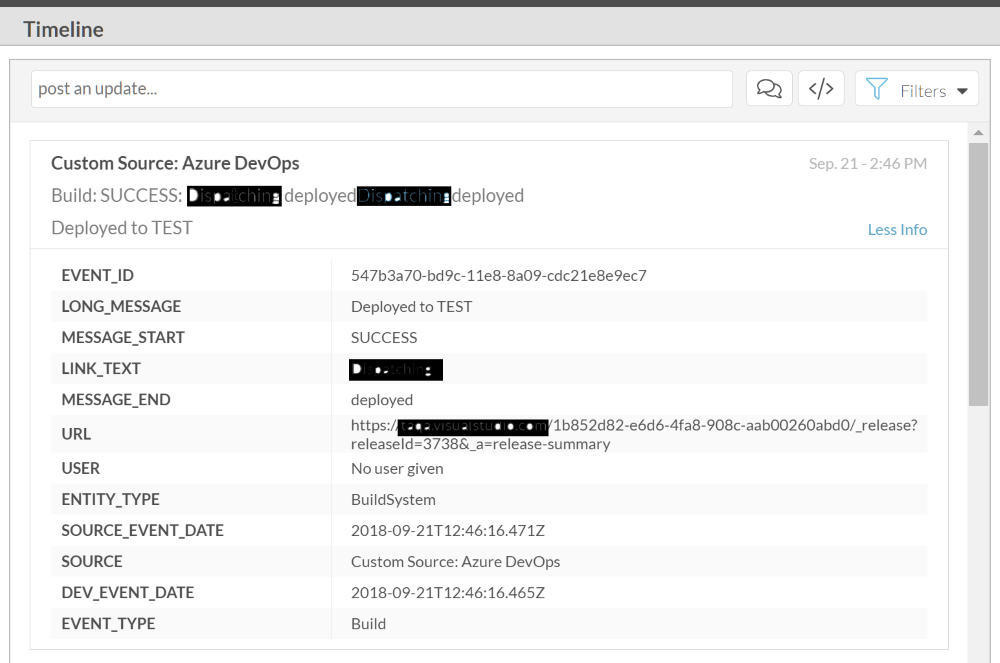This screenshot has height=663, width=1000.
Task: Click the timeline vertical scrollbar thumb
Action: pyautogui.click(x=978, y=270)
